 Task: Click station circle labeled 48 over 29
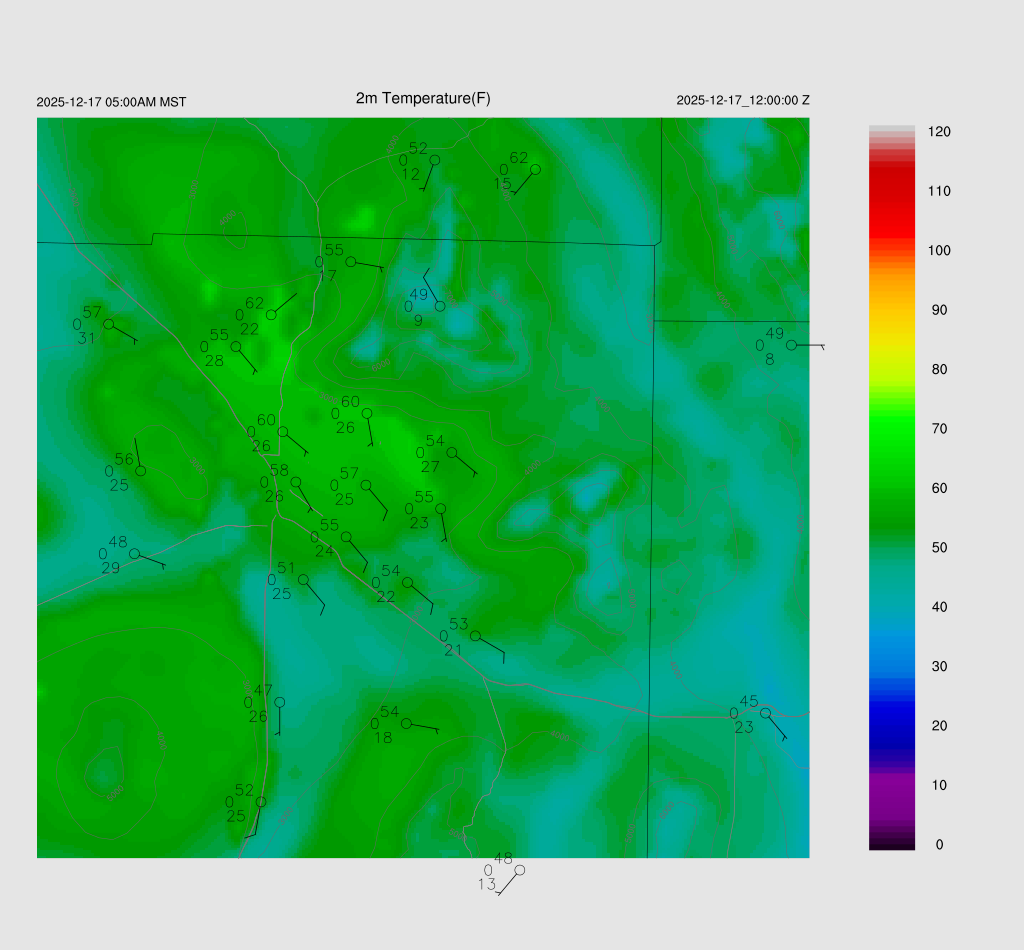tap(134, 553)
